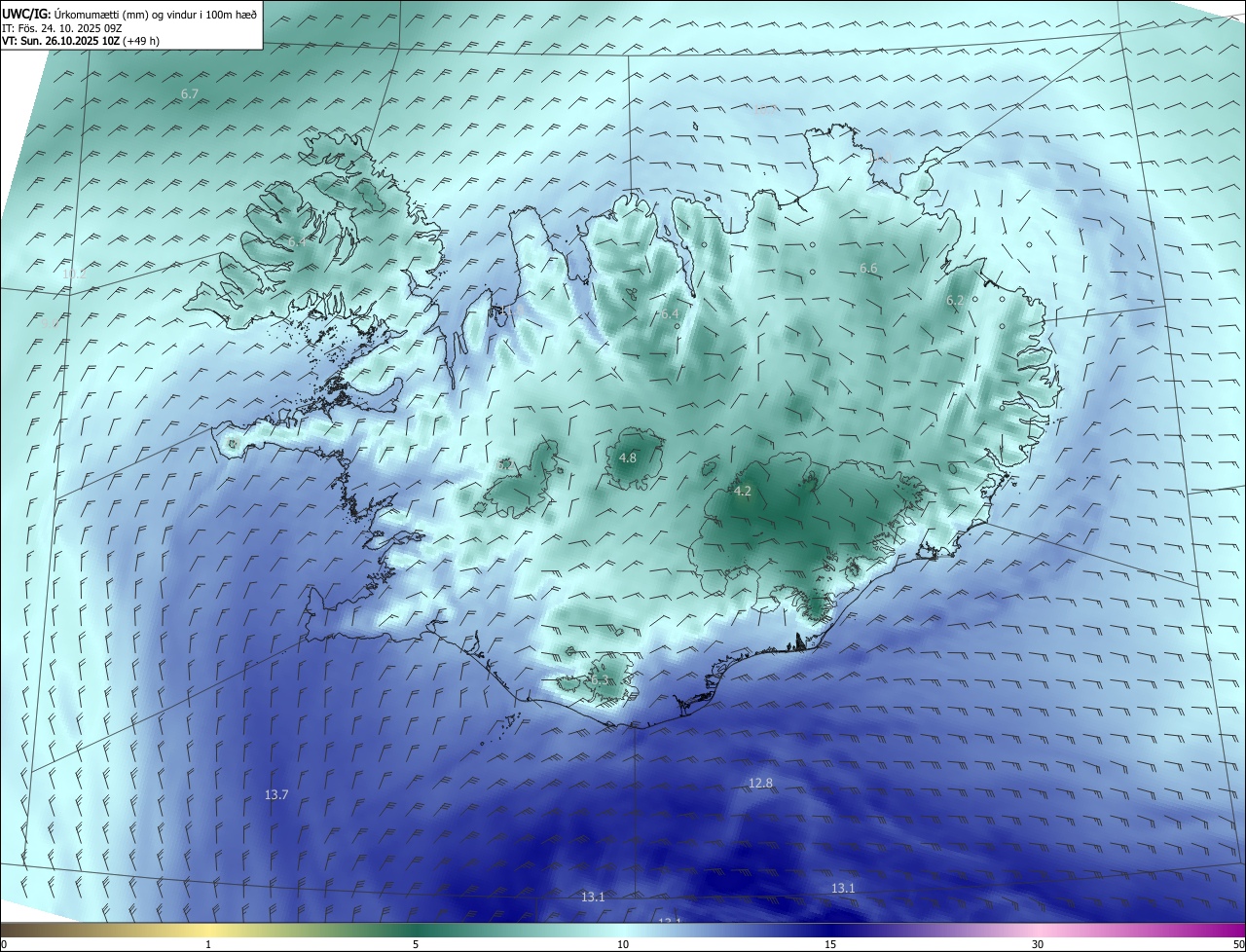Click the 6.2 value label

pos(955,301)
